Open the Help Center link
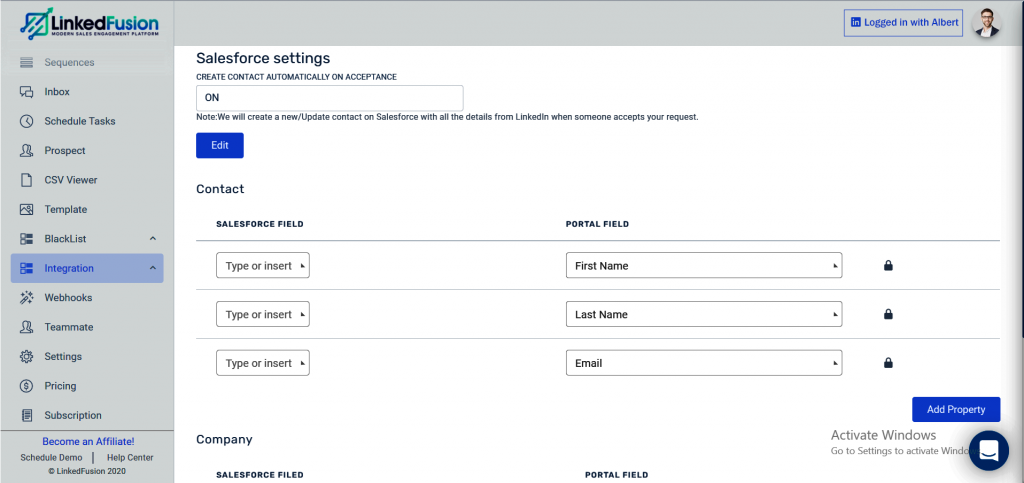Viewport: 1024px width, 483px height. click(x=130, y=458)
